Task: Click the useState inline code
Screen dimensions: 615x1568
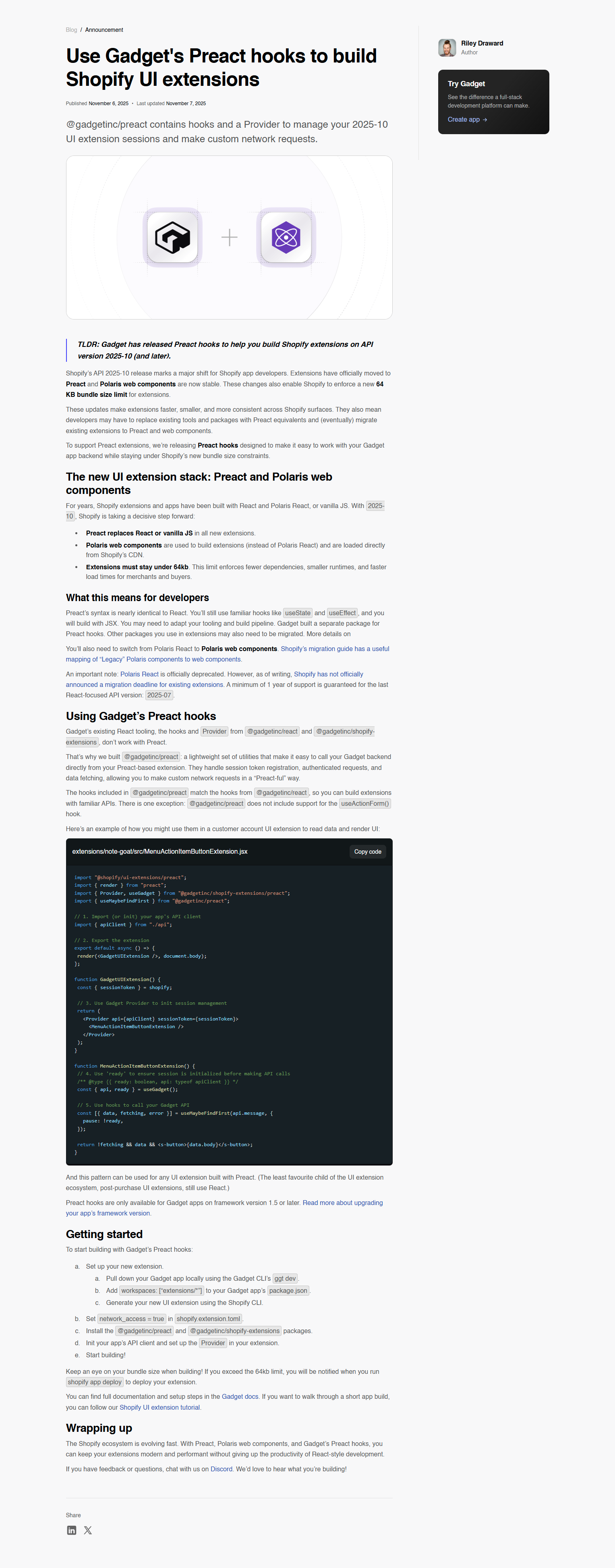Action: [x=298, y=613]
